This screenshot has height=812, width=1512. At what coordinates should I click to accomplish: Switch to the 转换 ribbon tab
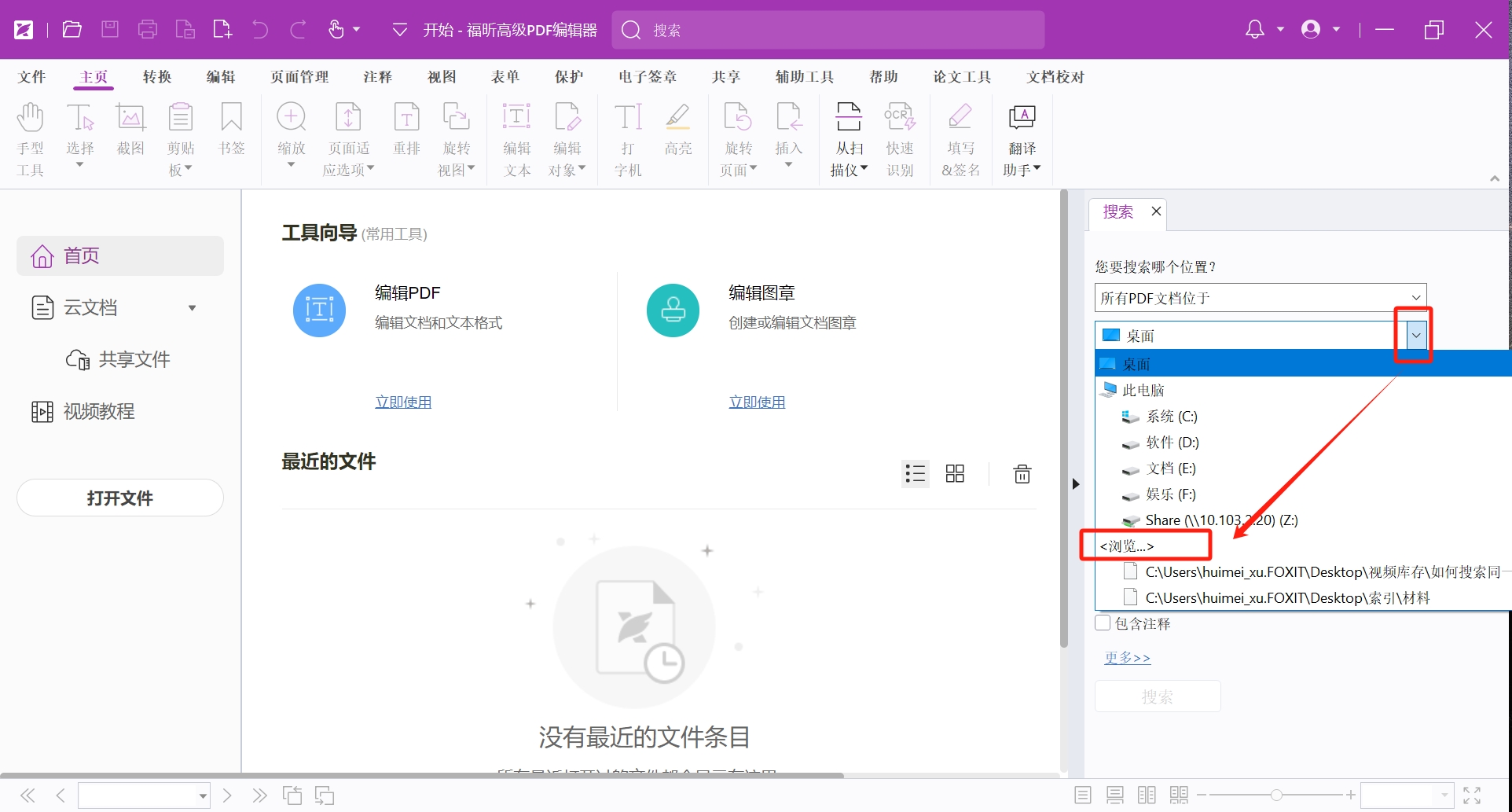tap(157, 77)
